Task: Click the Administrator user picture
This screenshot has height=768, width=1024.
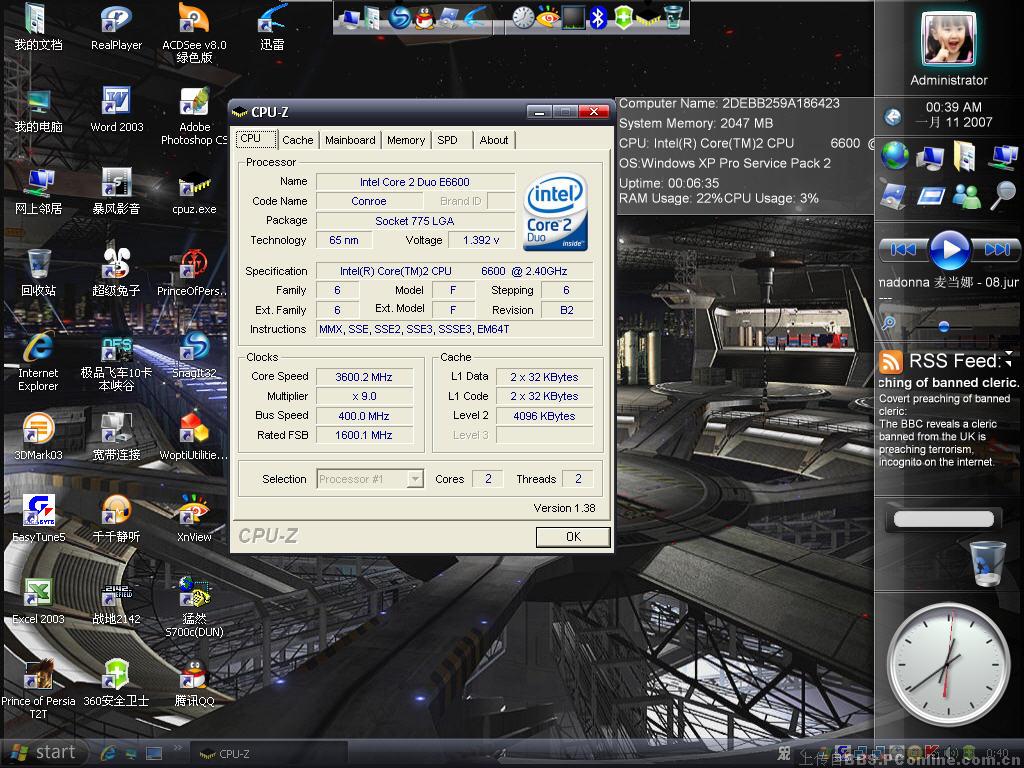Action: [x=948, y=39]
